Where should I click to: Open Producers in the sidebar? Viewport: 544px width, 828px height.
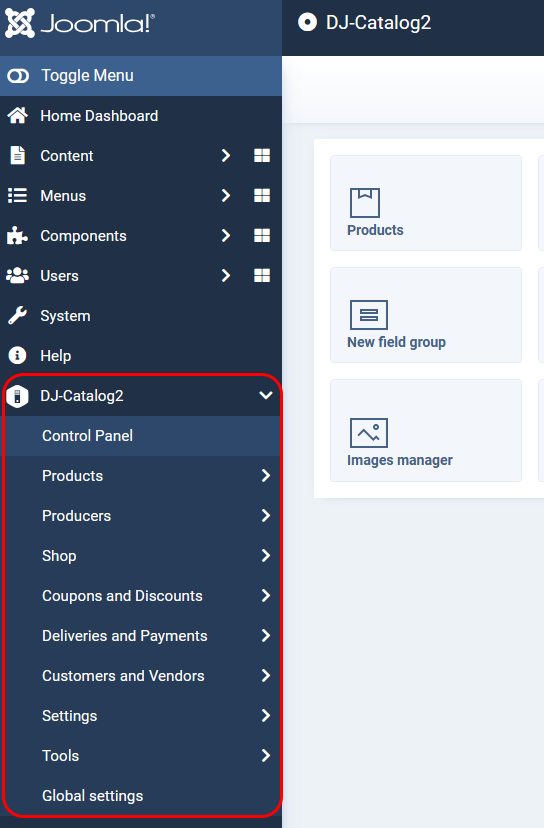pos(77,516)
